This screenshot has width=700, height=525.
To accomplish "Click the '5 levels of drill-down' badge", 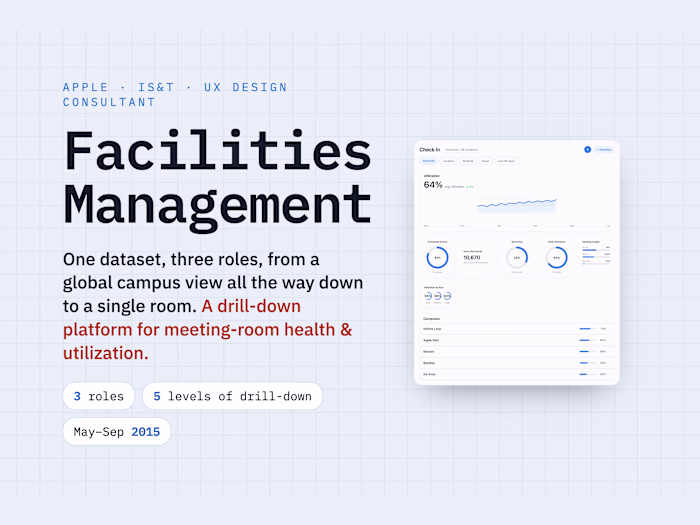I will (x=232, y=396).
